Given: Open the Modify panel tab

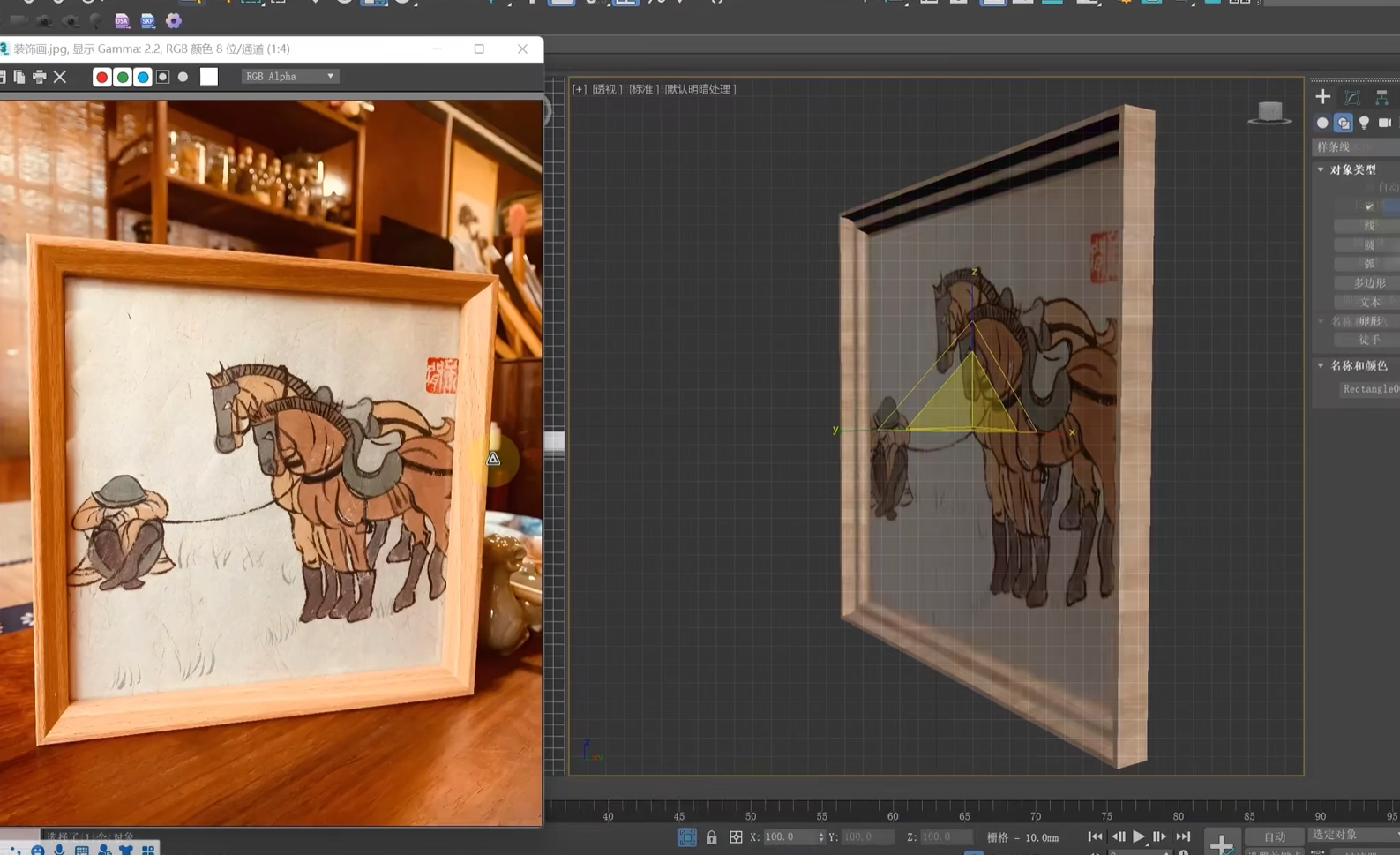Looking at the screenshot, I should pyautogui.click(x=1352, y=97).
